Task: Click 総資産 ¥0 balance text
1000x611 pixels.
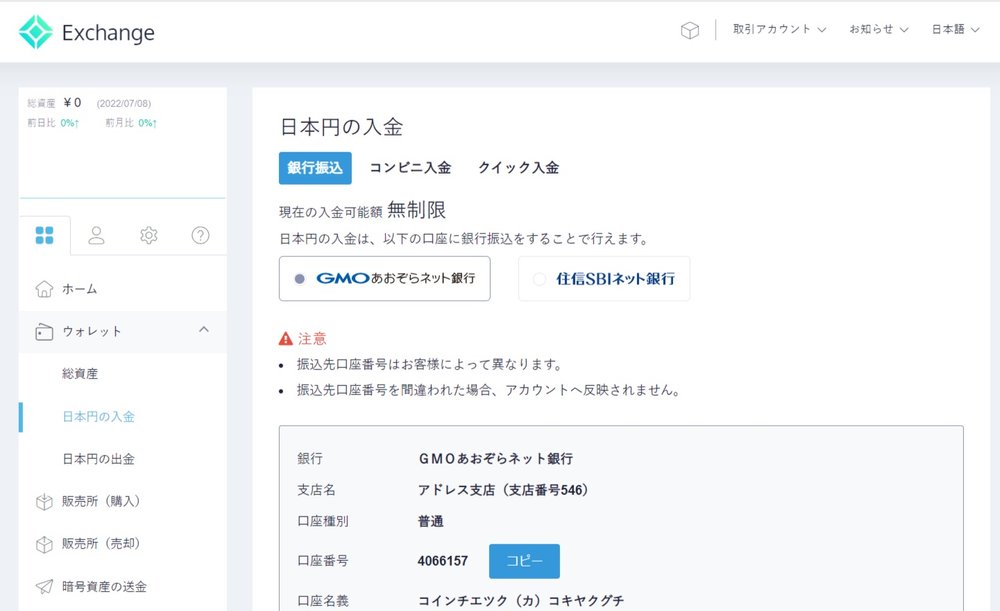Action: coord(54,103)
